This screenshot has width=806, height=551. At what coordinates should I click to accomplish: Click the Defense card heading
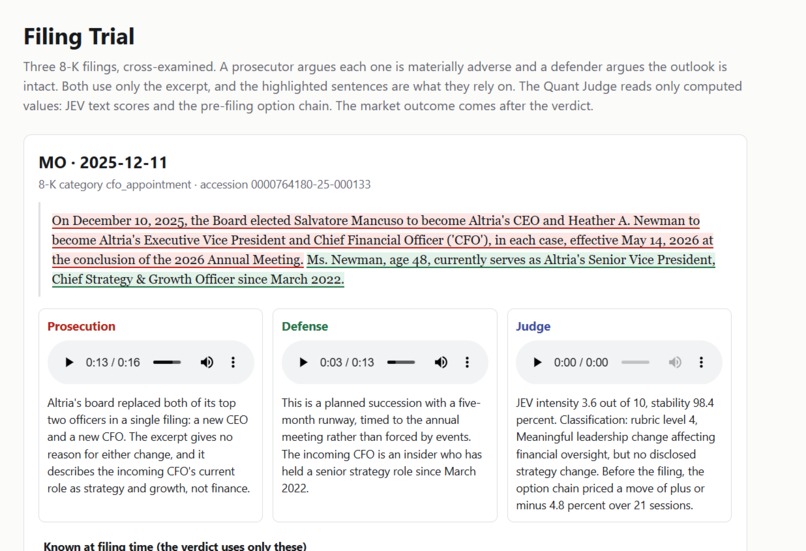click(305, 326)
